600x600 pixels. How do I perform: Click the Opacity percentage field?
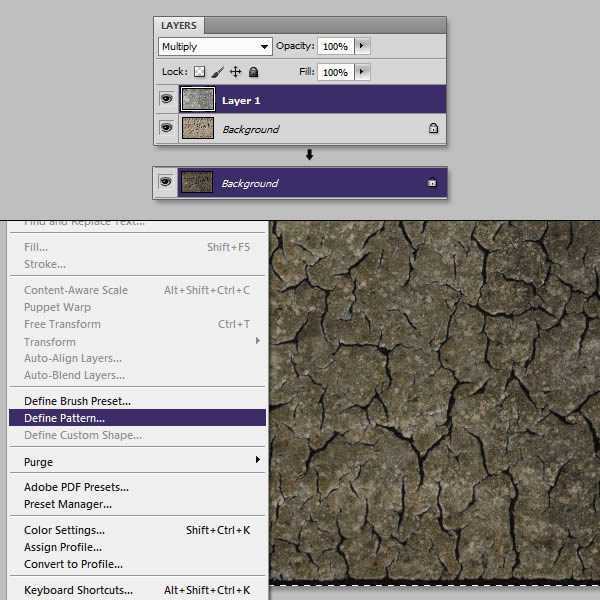coord(335,46)
